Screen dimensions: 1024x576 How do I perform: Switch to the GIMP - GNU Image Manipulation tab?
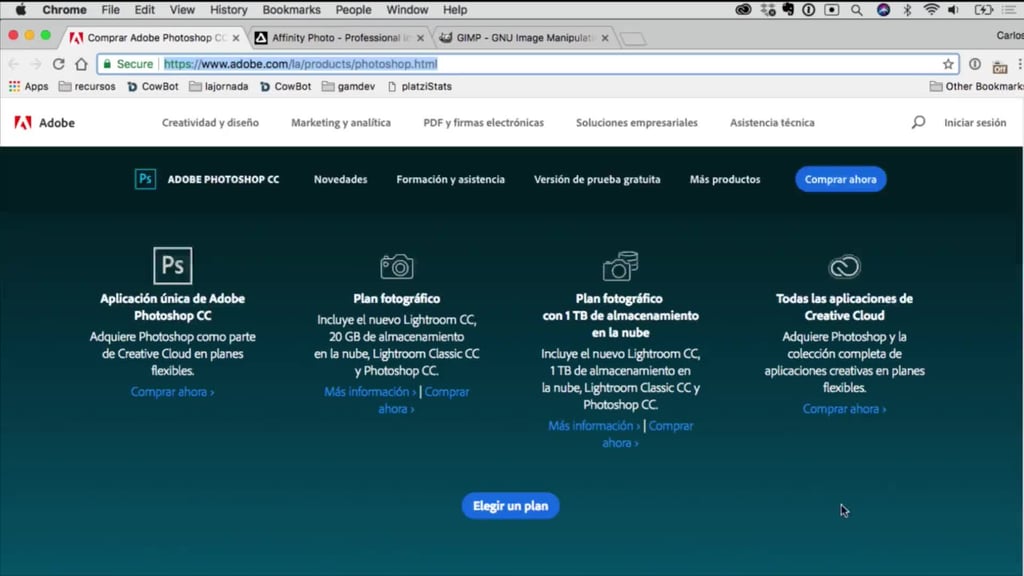524,38
